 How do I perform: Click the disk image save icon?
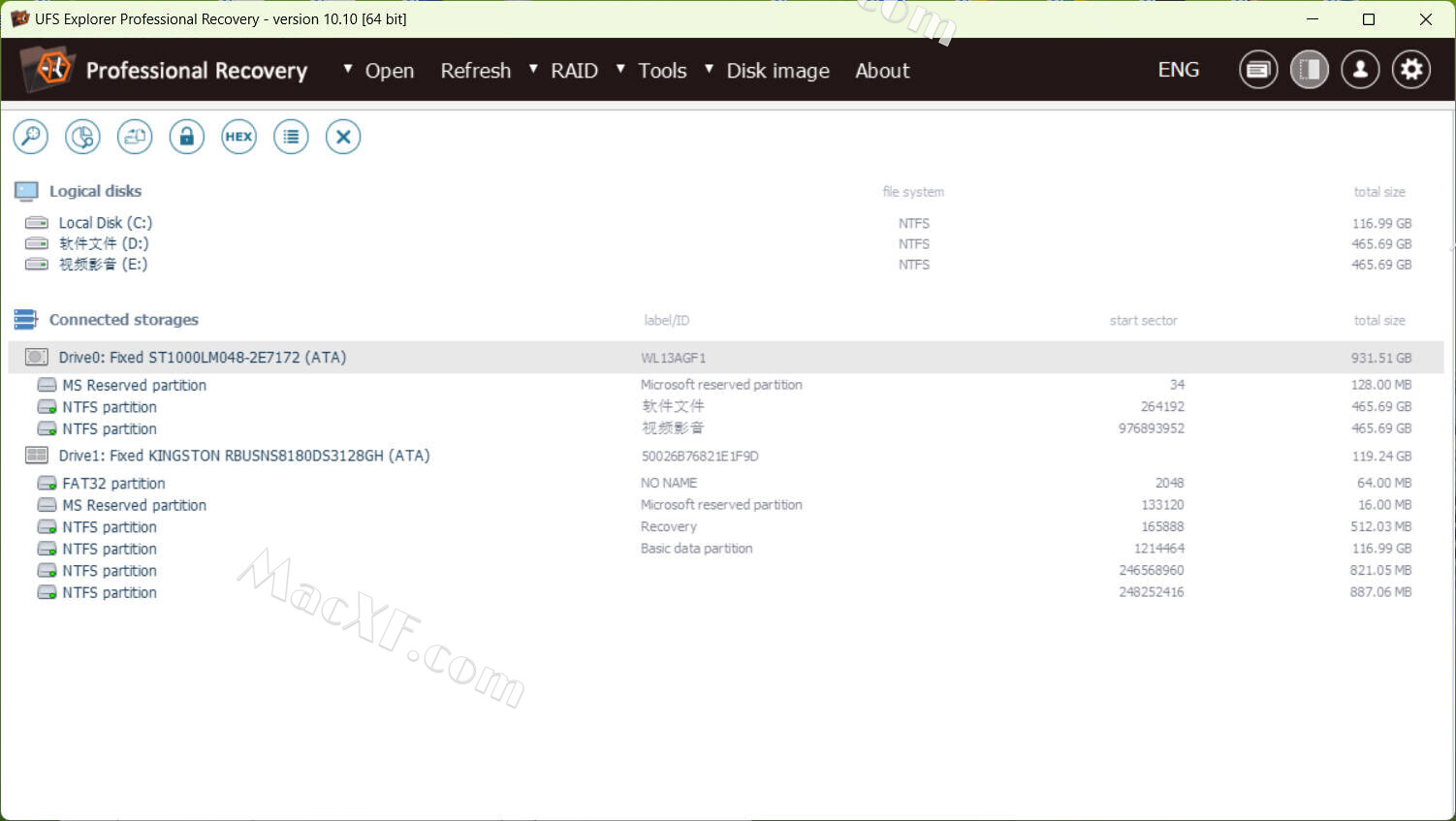coord(135,137)
